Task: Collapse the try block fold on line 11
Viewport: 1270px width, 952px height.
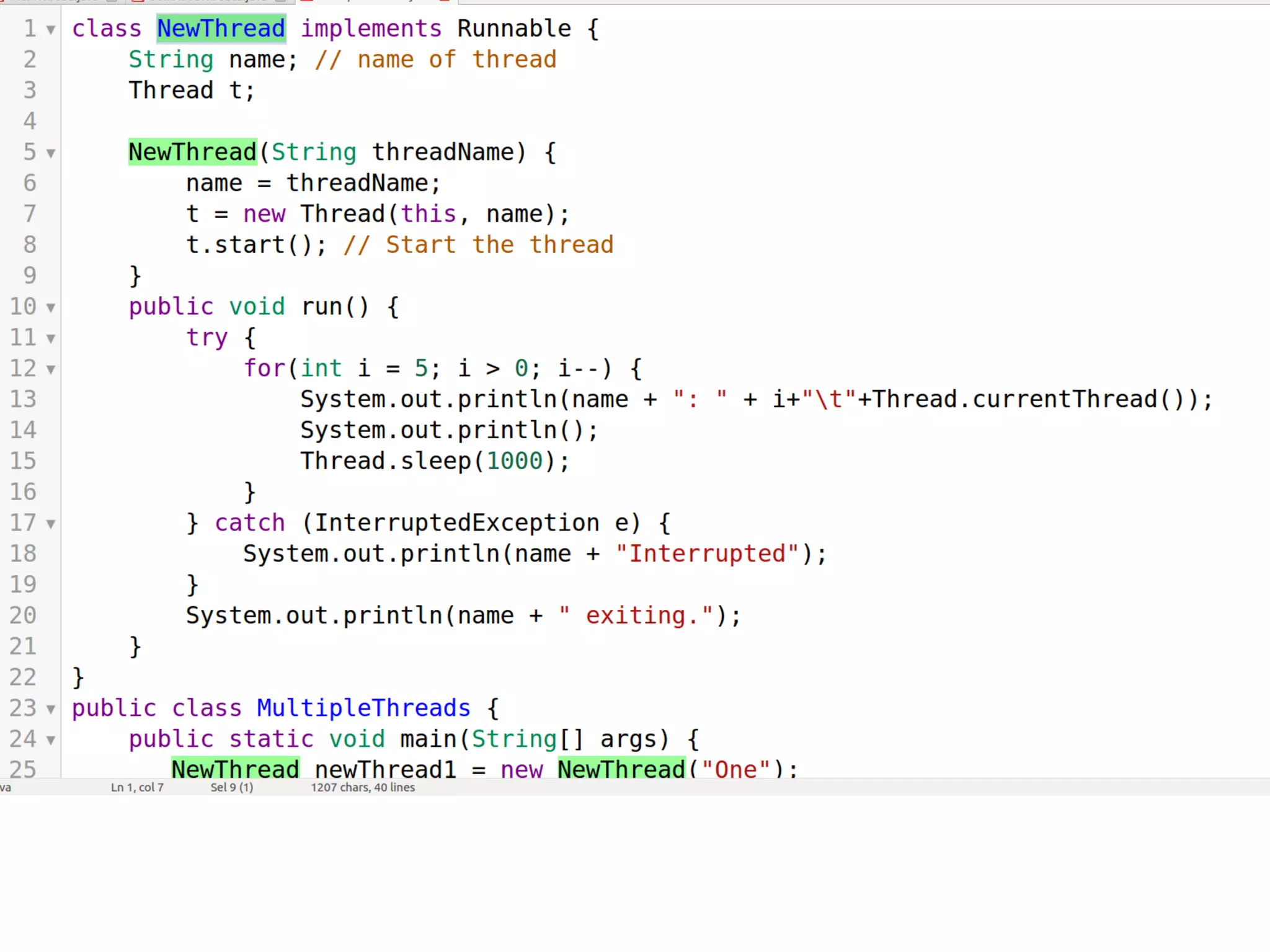Action: pos(51,338)
